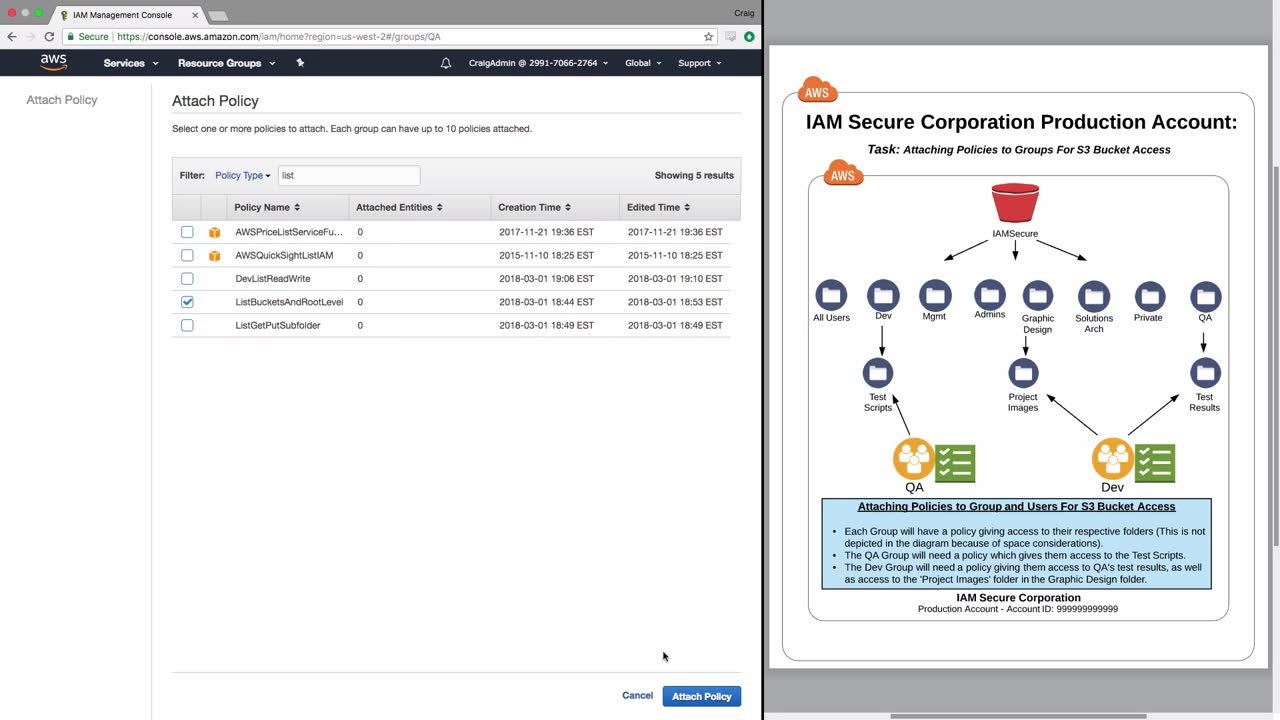Select the AWSQuickSightListIAM policy checkbox
The height and width of the screenshot is (720, 1280).
click(187, 255)
